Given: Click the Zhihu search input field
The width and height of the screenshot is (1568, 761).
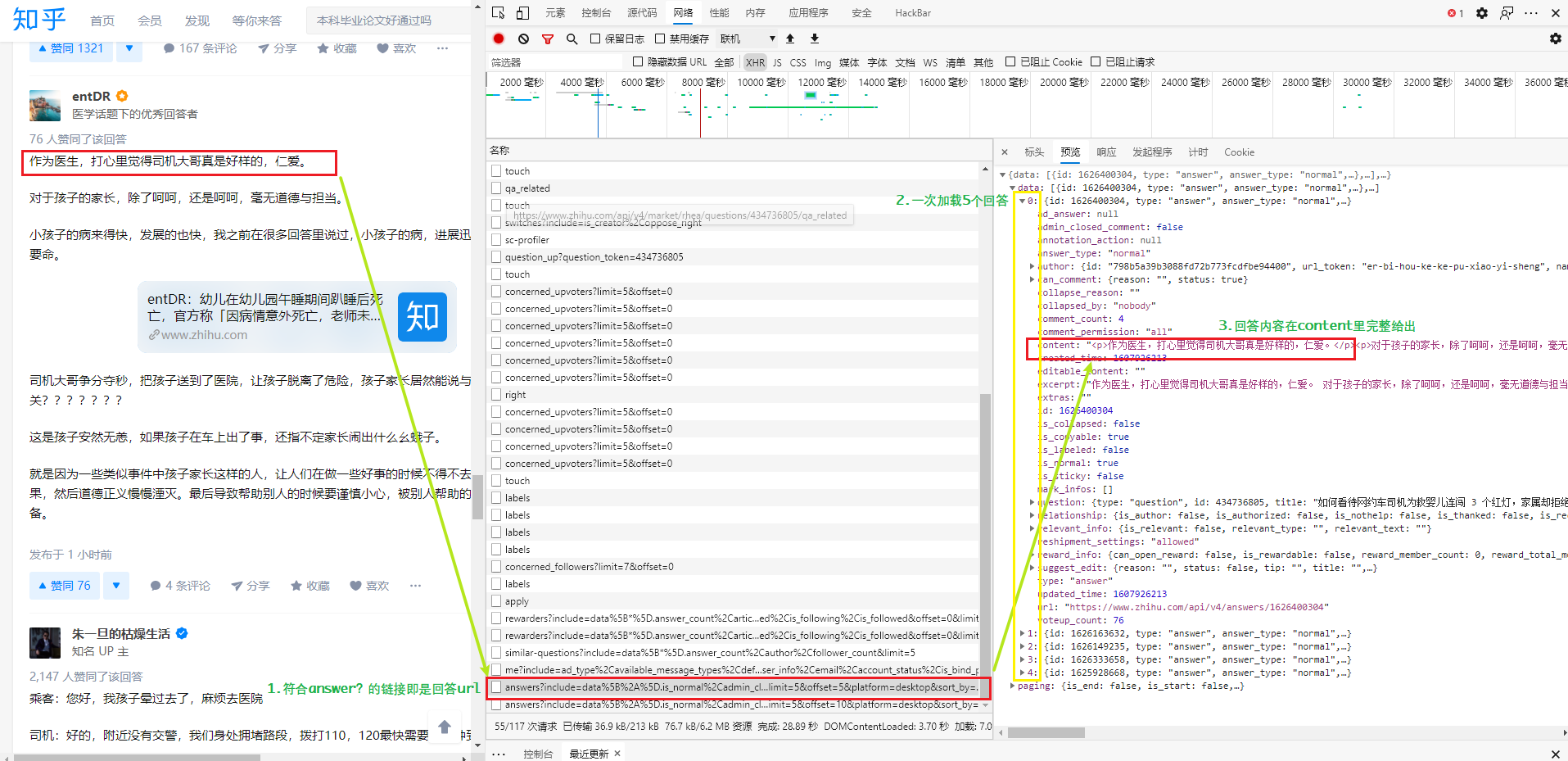Looking at the screenshot, I should [391, 20].
